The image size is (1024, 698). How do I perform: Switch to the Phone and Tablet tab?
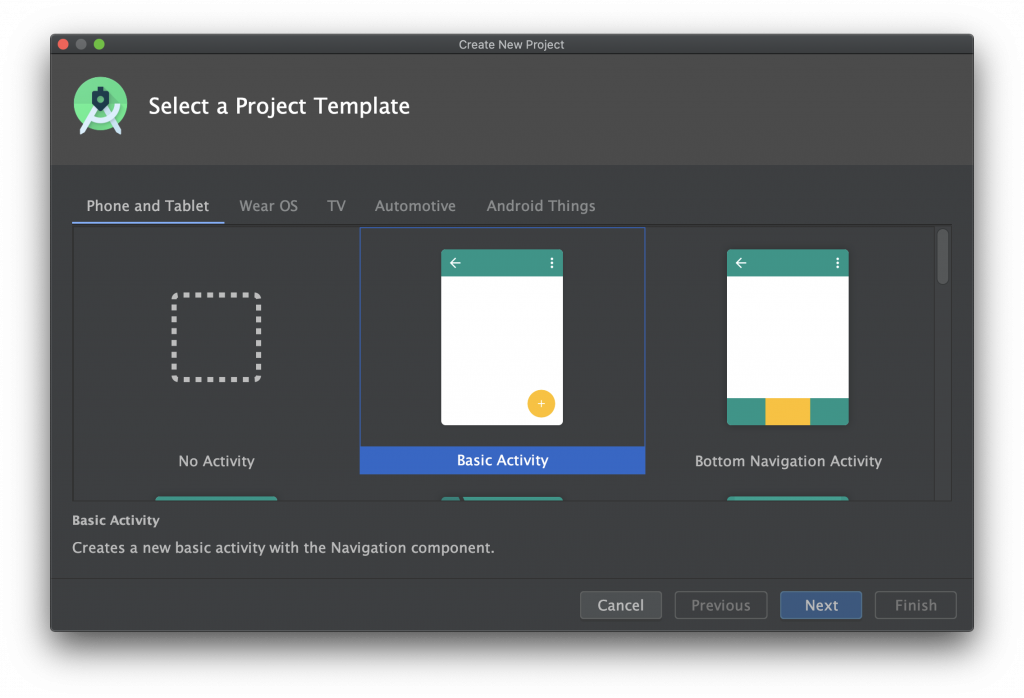(x=148, y=206)
